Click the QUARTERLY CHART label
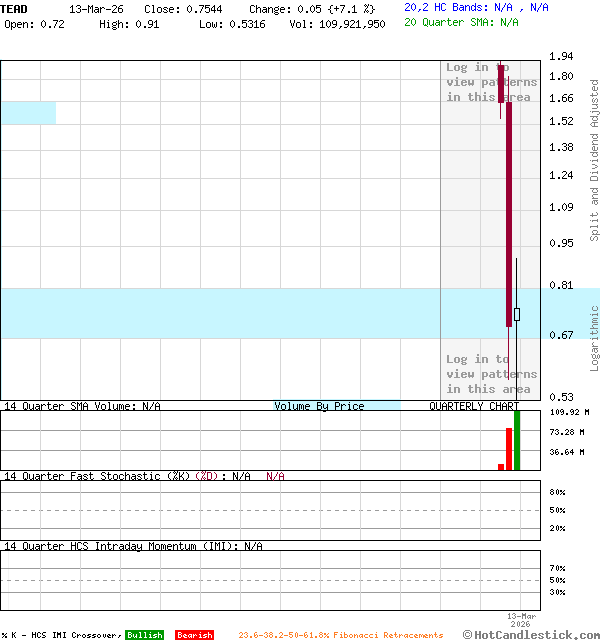 pyautogui.click(x=474, y=406)
